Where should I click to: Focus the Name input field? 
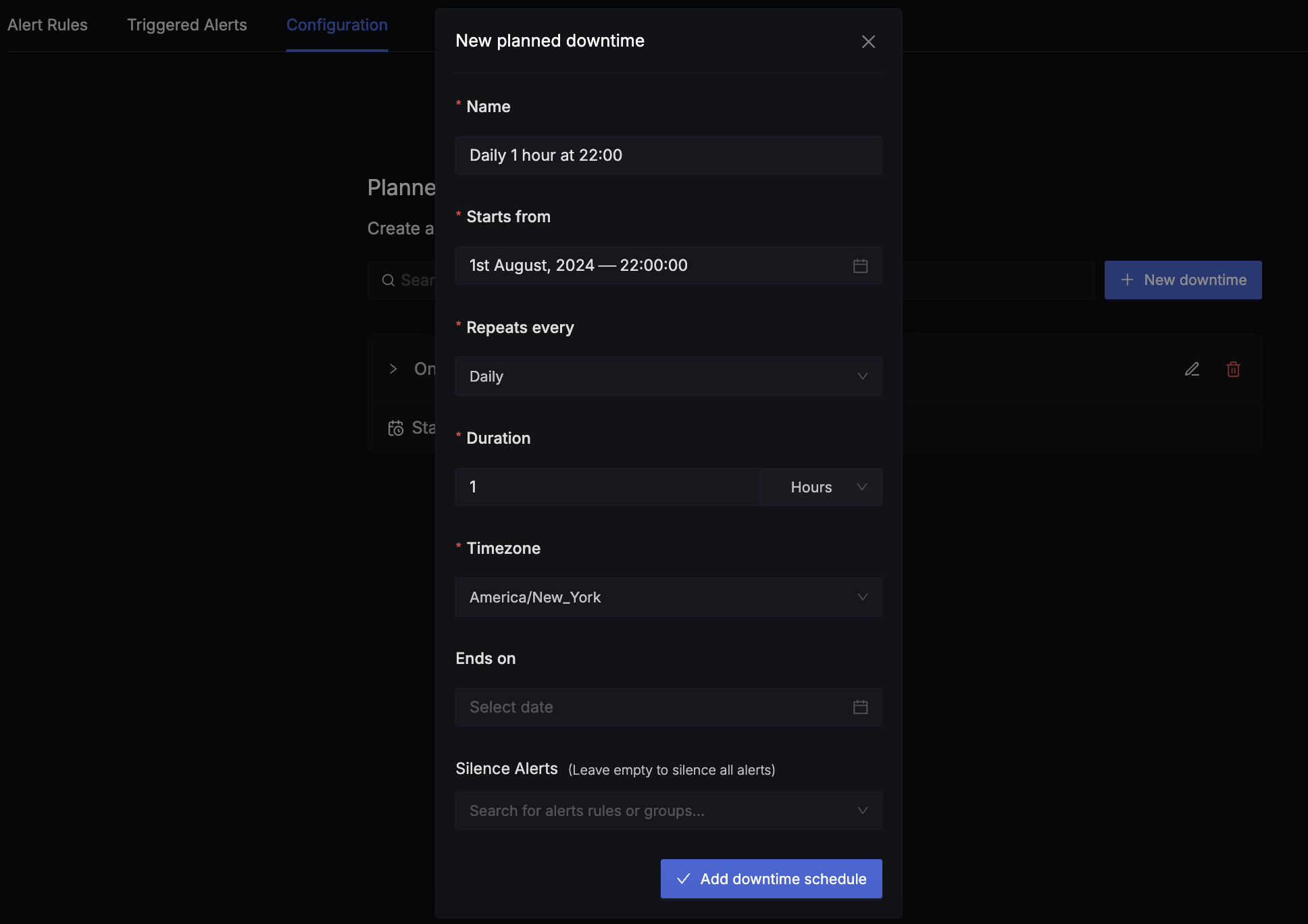(669, 155)
